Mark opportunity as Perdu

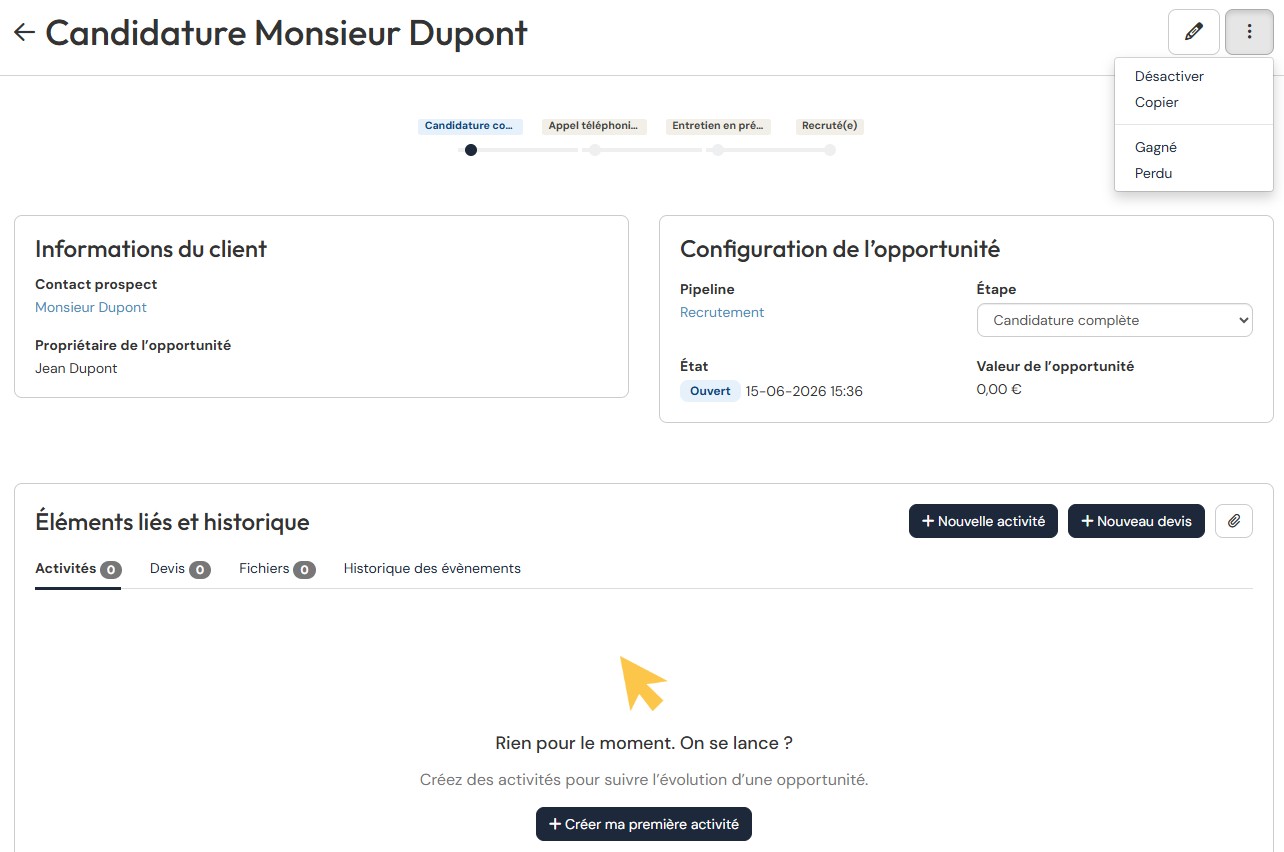[1153, 173]
